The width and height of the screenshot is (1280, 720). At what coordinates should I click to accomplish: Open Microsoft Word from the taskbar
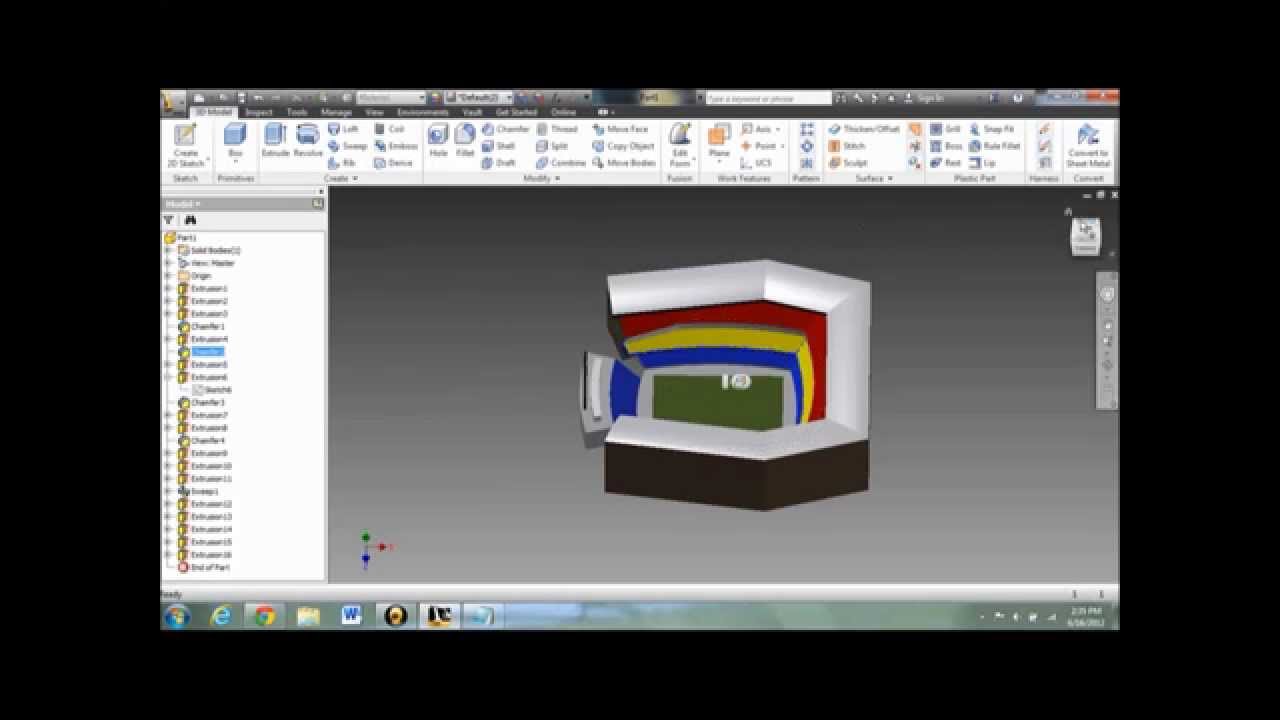pyautogui.click(x=351, y=616)
